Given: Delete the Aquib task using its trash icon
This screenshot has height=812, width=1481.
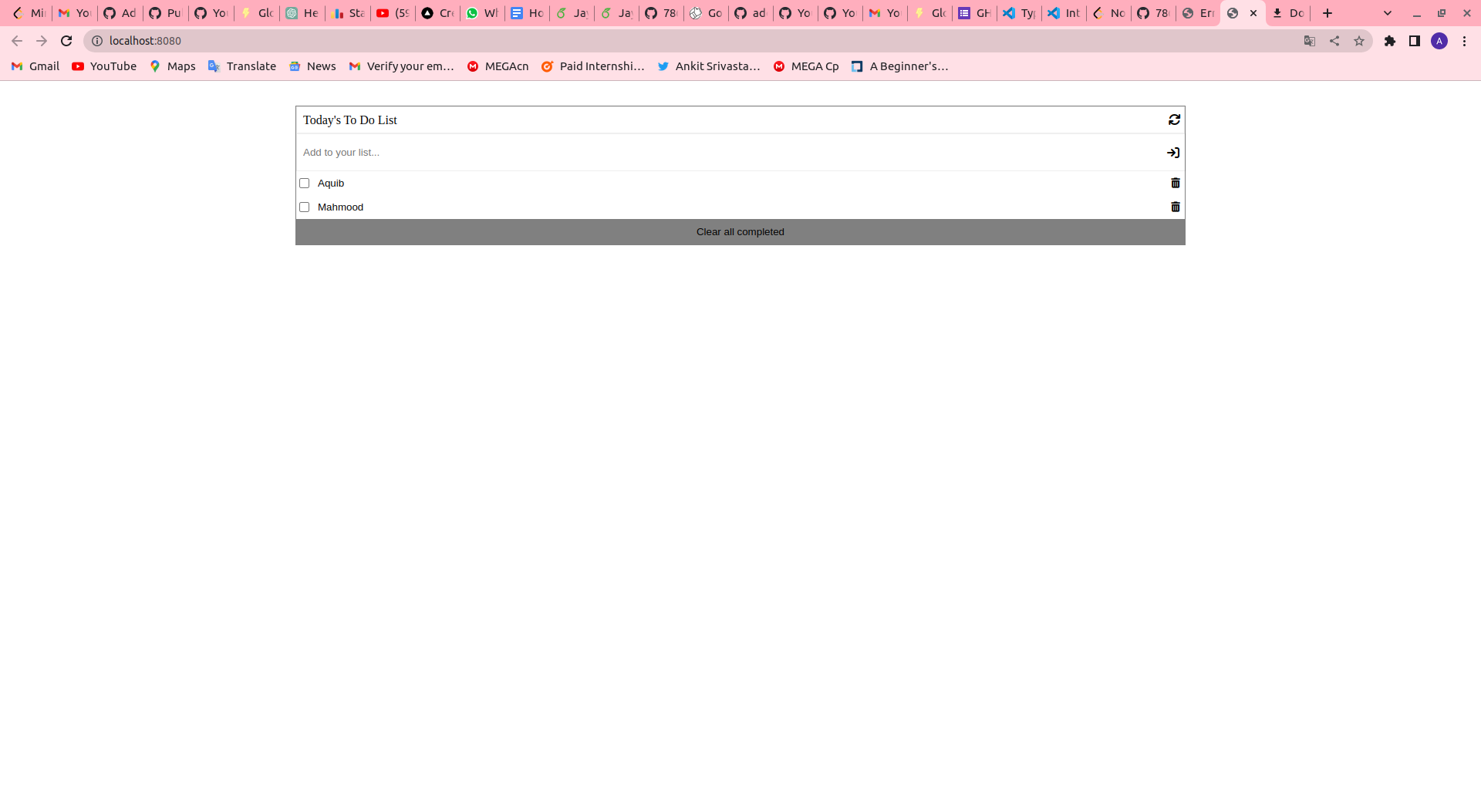Looking at the screenshot, I should point(1175,183).
